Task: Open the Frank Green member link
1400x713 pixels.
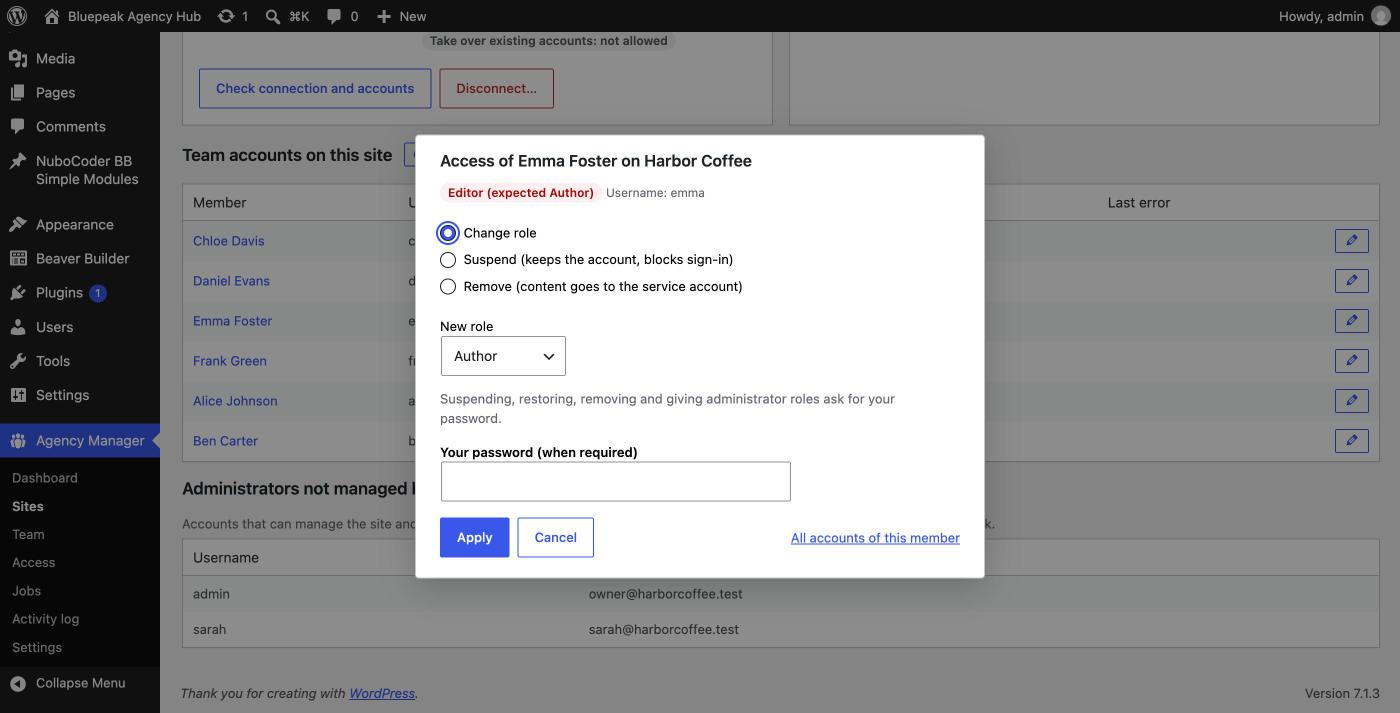Action: pyautogui.click(x=230, y=361)
